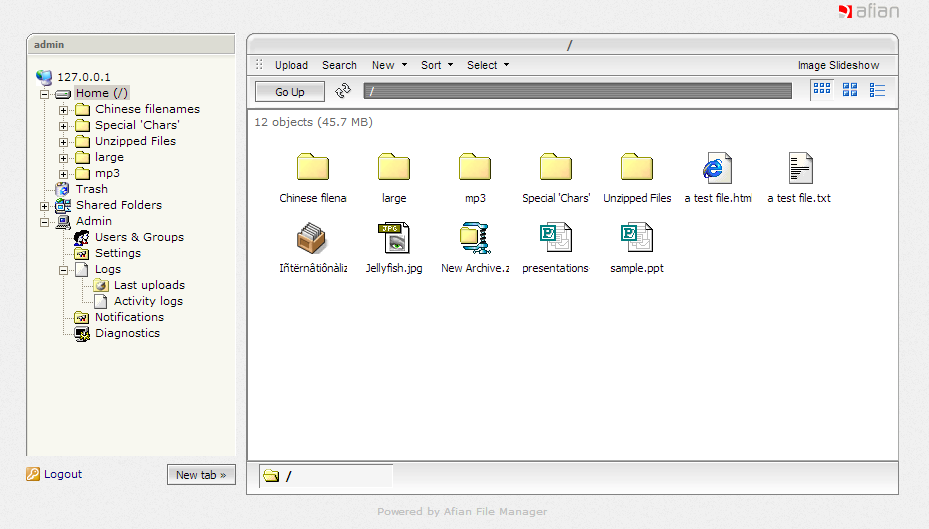
Task: Select the Logs label in tree
Action: click(108, 269)
